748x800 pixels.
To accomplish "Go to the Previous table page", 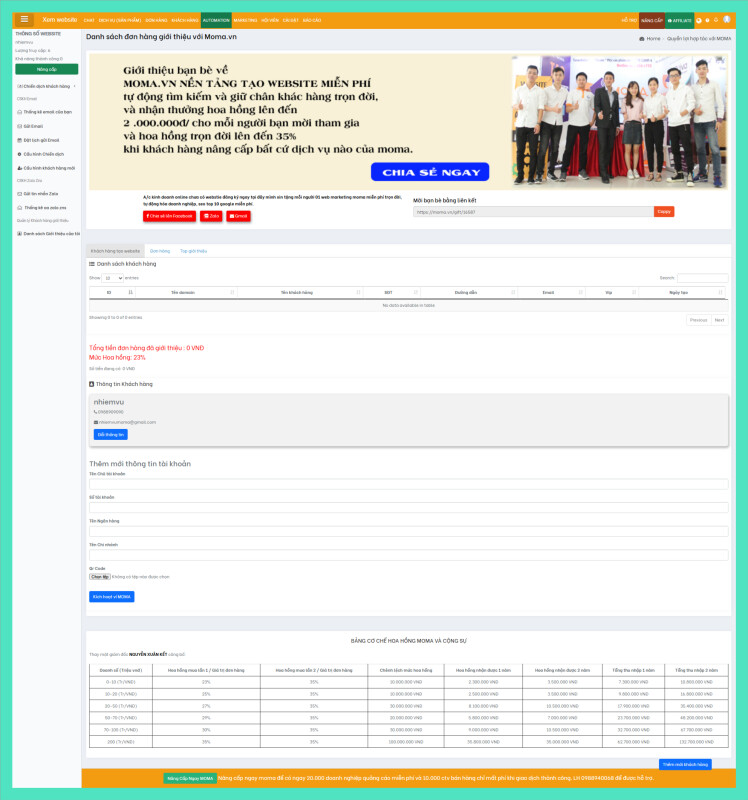I will [x=699, y=320].
